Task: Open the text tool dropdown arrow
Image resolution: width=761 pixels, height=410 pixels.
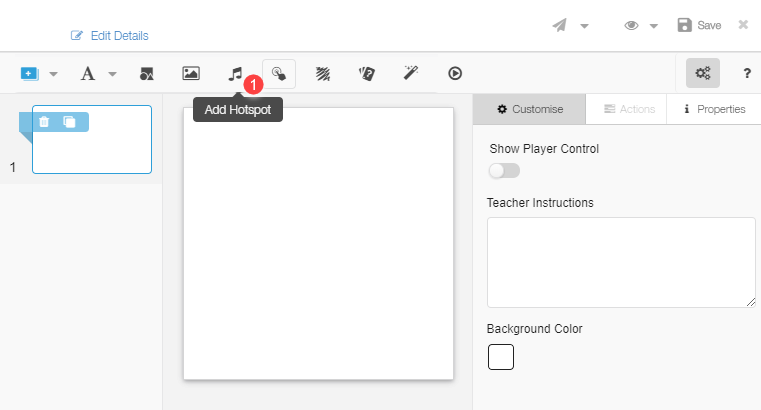Action: pos(112,74)
